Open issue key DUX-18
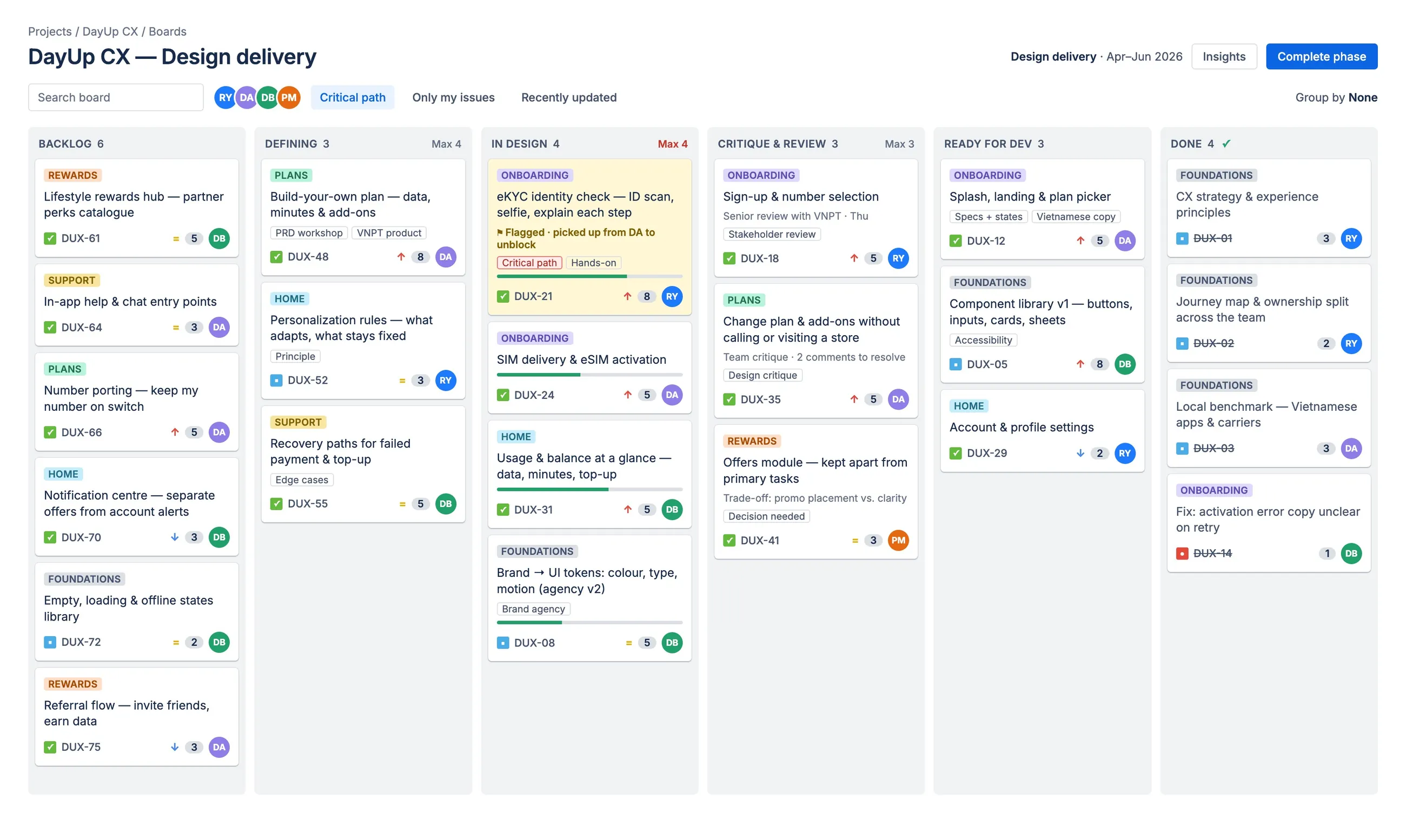 tap(759, 258)
